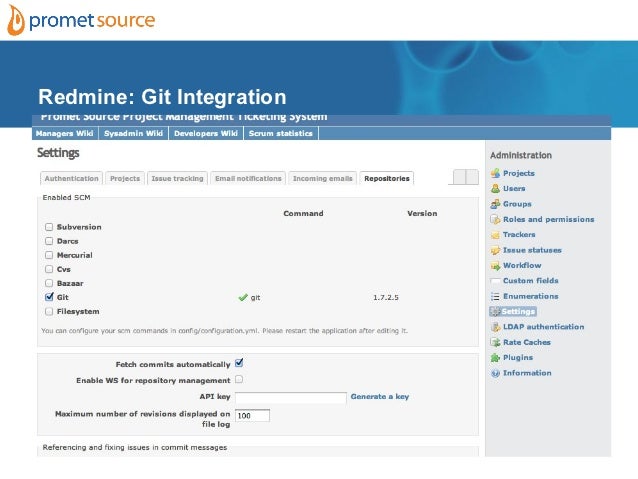
Task: Click the Plugins puzzle icon
Action: pos(495,358)
